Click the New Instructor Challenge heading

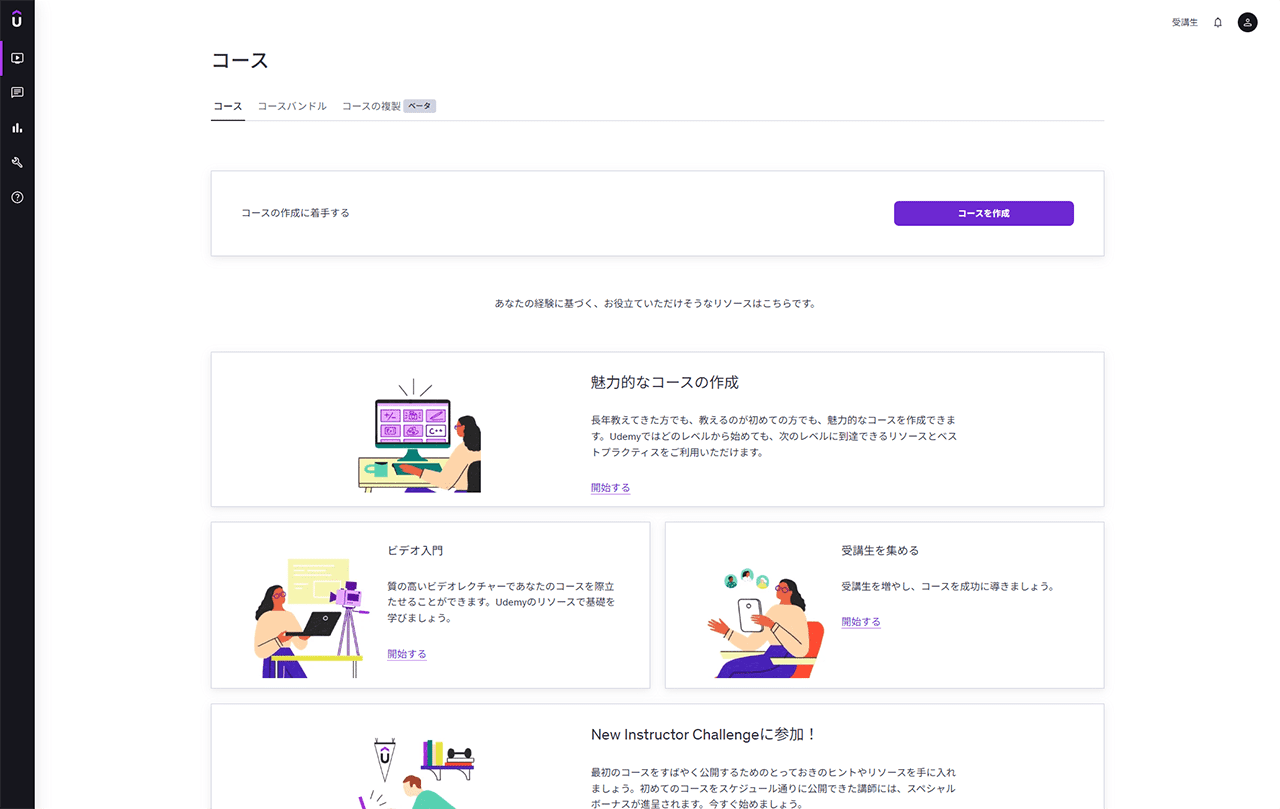coord(703,733)
